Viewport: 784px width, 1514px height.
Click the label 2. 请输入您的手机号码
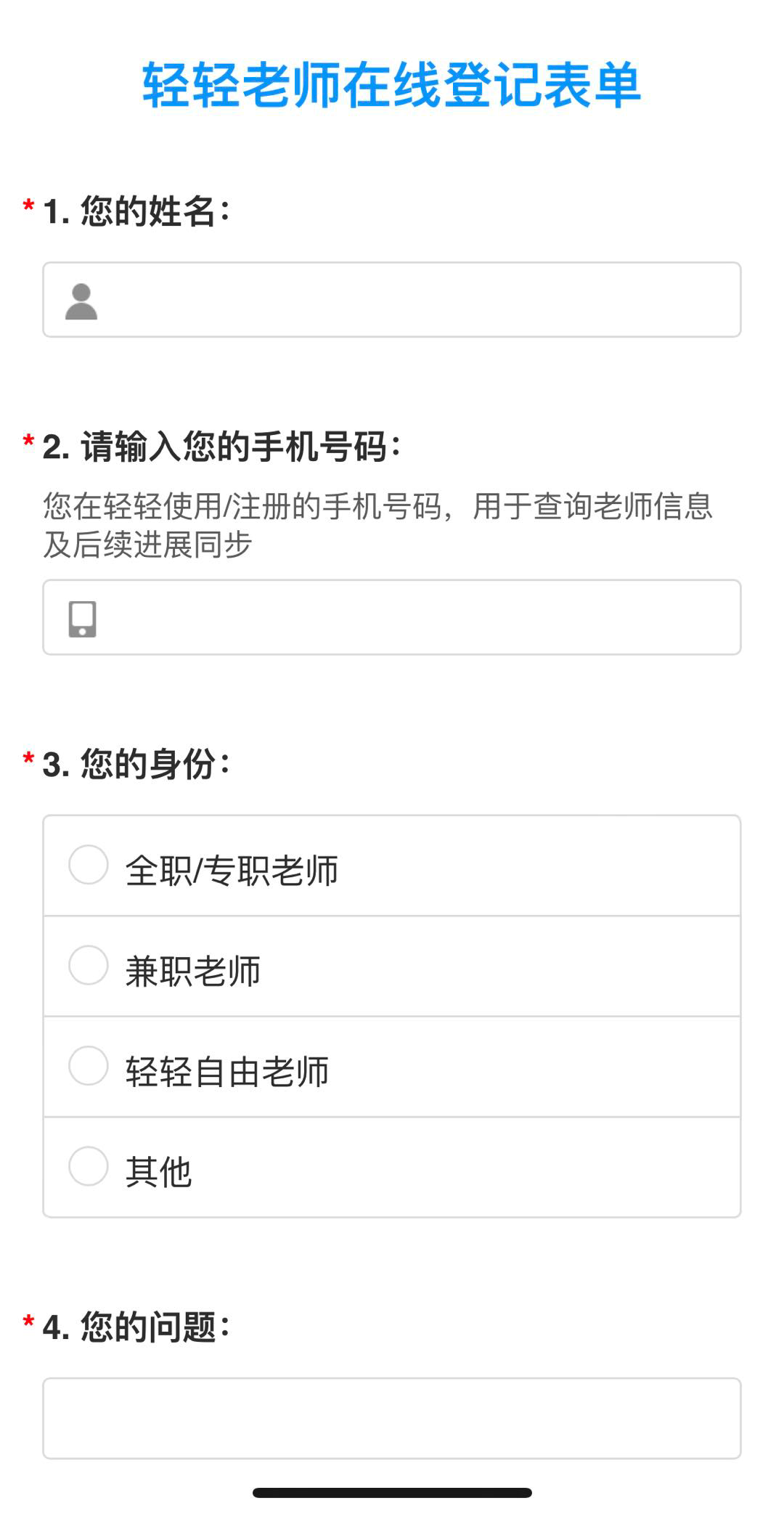pos(221,447)
